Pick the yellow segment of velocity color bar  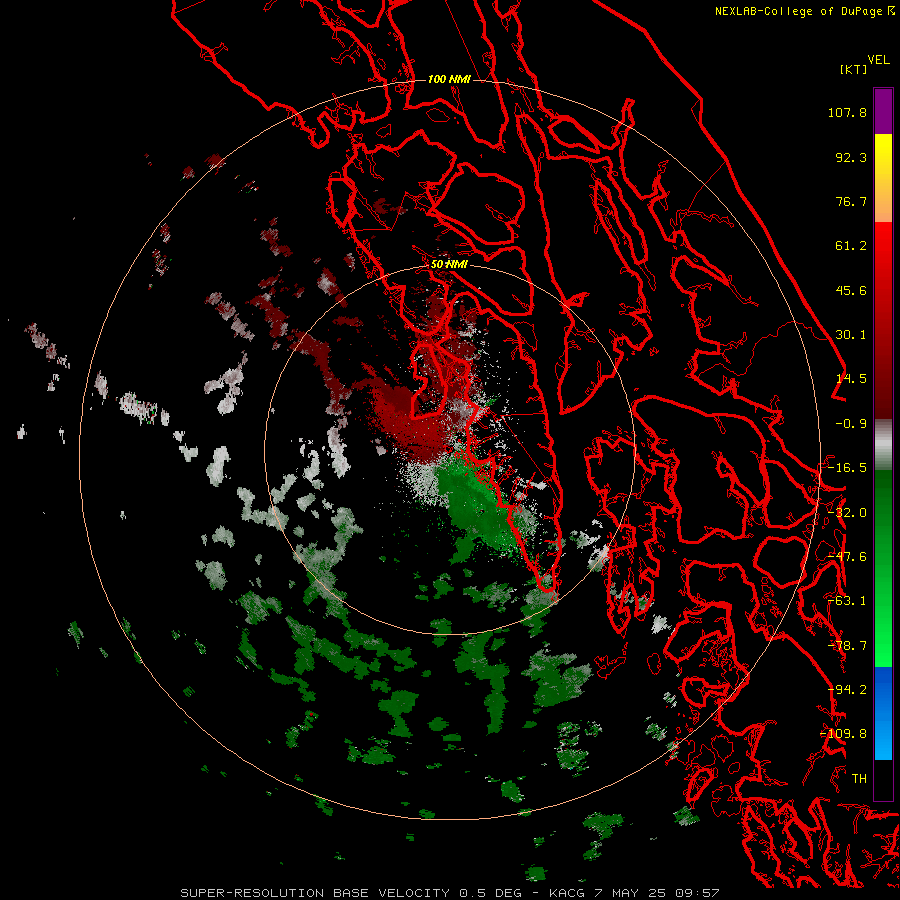pos(883,155)
